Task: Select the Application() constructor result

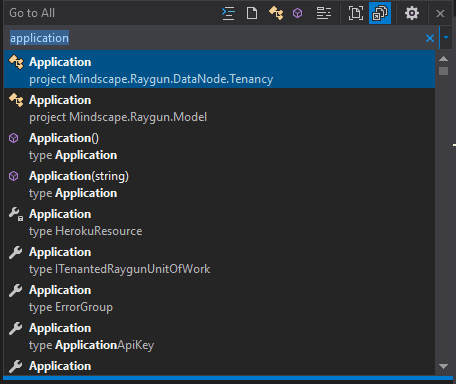Action: [219, 145]
